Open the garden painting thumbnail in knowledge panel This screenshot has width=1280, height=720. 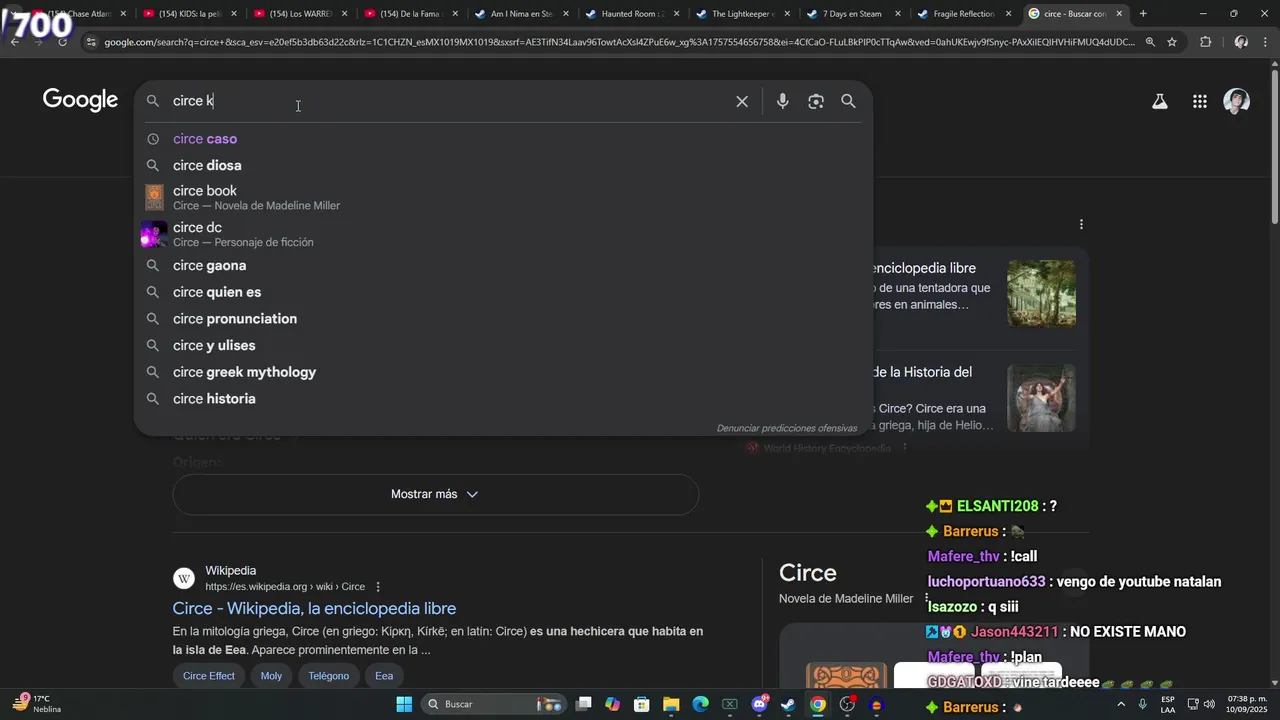(1041, 293)
